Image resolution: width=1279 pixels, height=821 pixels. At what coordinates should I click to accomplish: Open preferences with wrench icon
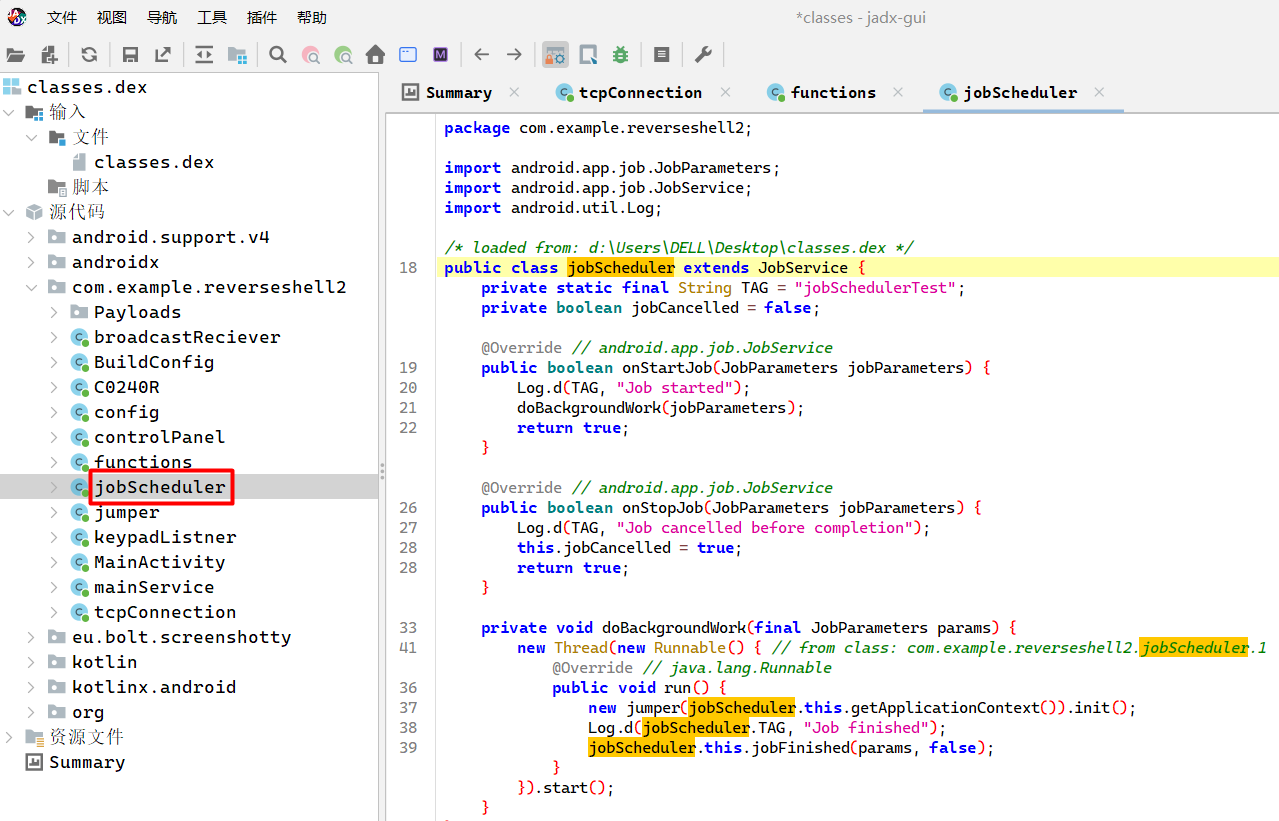[703, 55]
